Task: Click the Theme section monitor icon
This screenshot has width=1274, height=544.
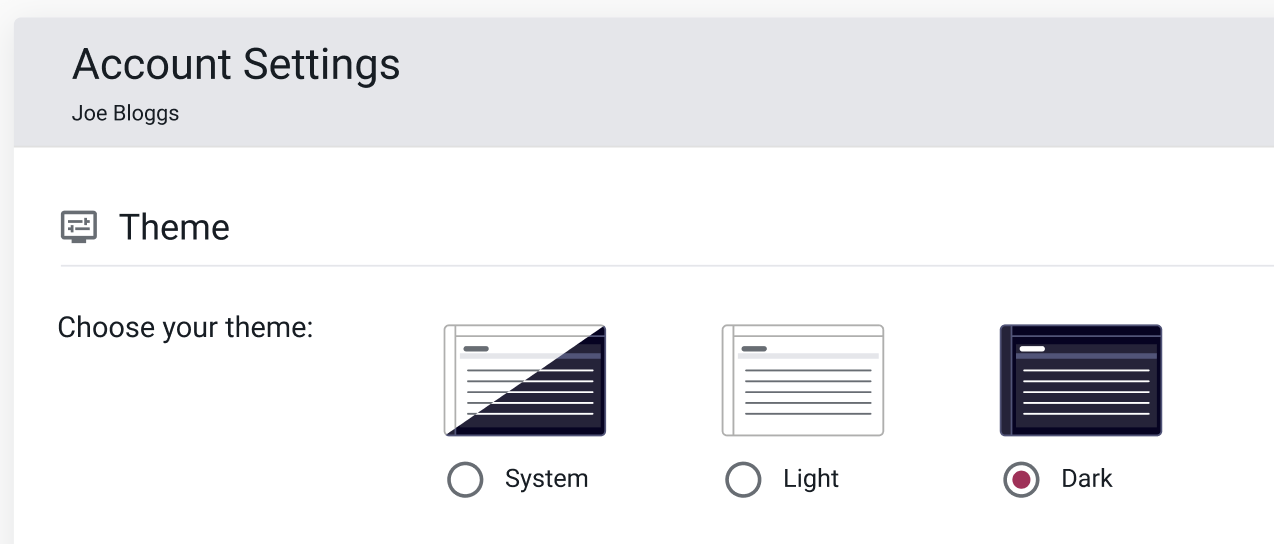Action: click(79, 227)
